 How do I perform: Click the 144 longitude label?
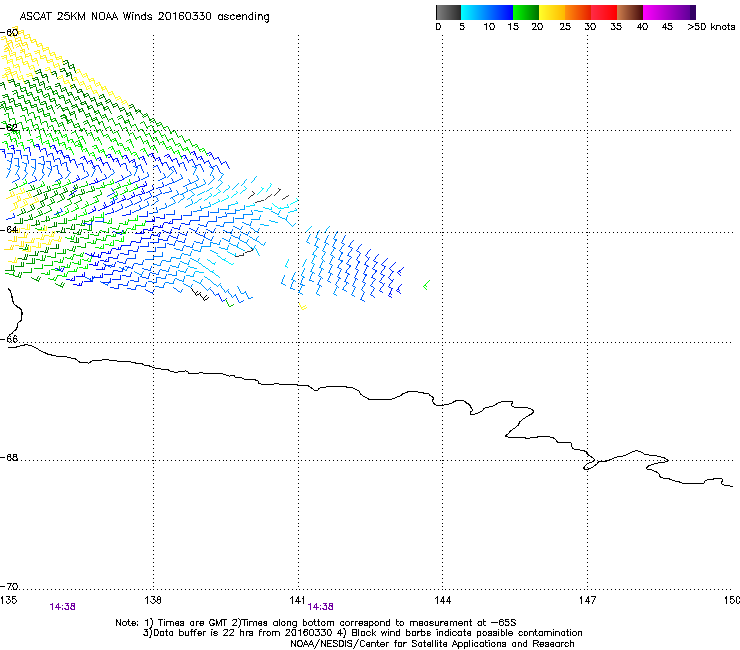(442, 600)
